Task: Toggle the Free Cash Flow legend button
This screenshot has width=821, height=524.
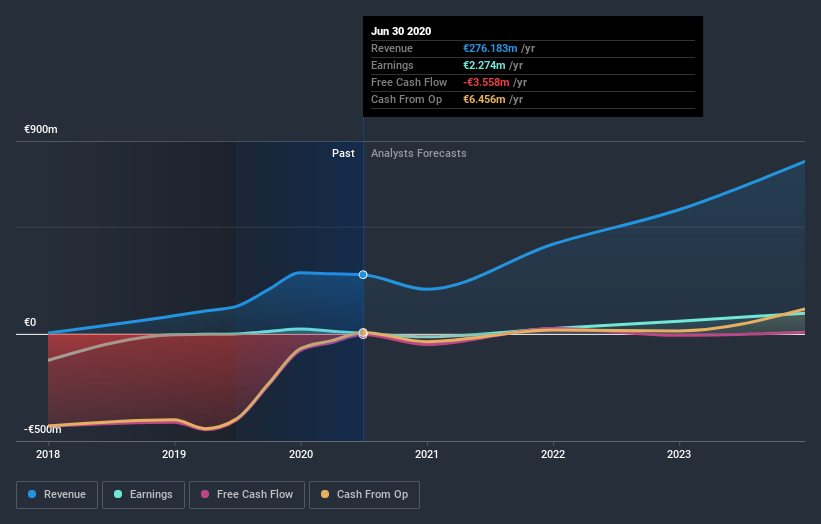Action: [247, 495]
